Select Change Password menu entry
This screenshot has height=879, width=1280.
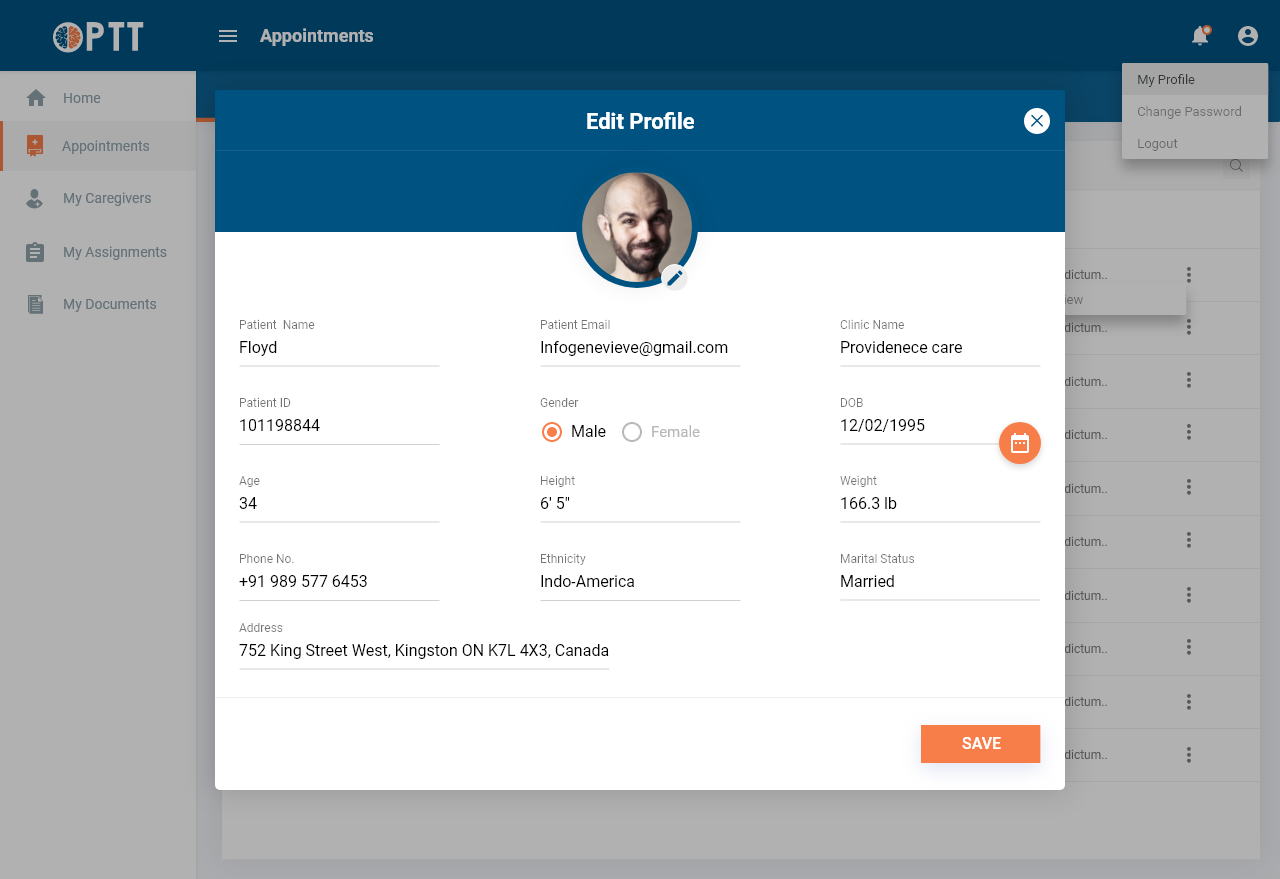[1189, 112]
